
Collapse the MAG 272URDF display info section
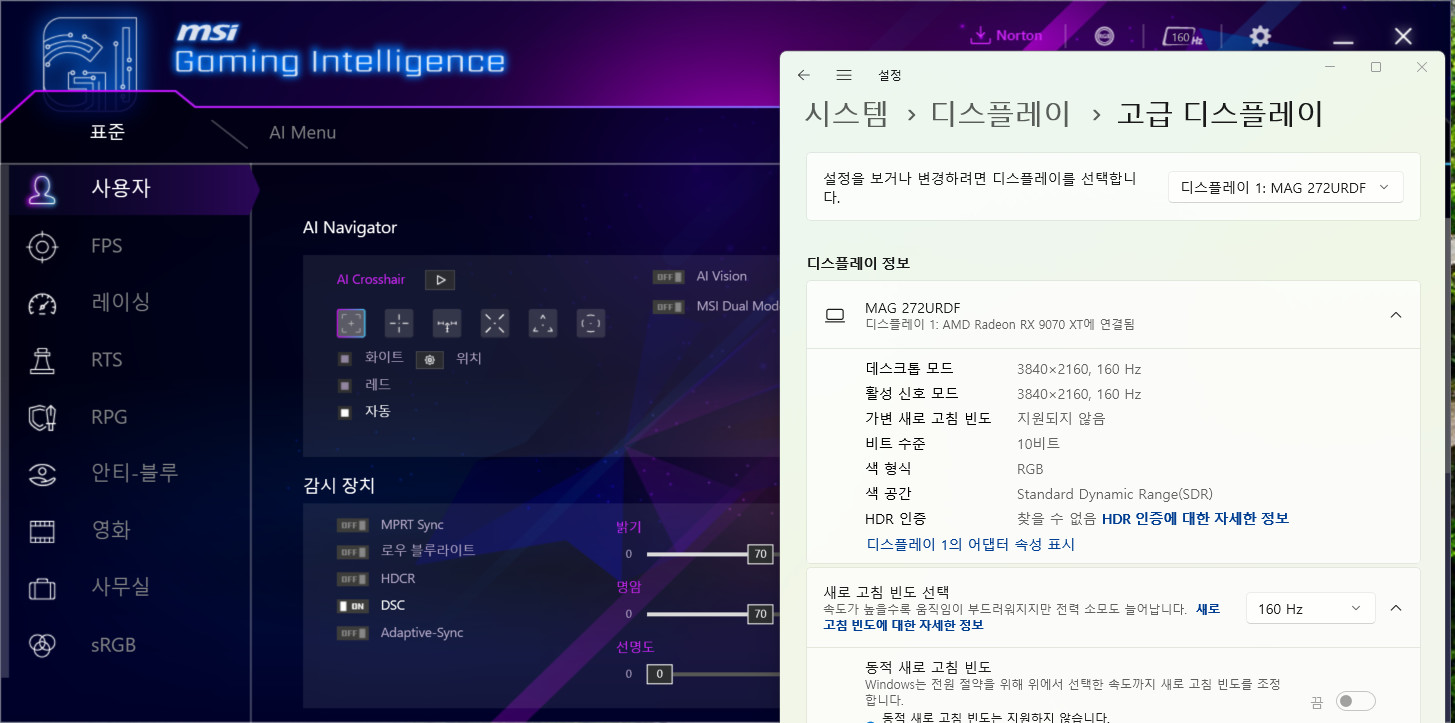pyautogui.click(x=1395, y=315)
